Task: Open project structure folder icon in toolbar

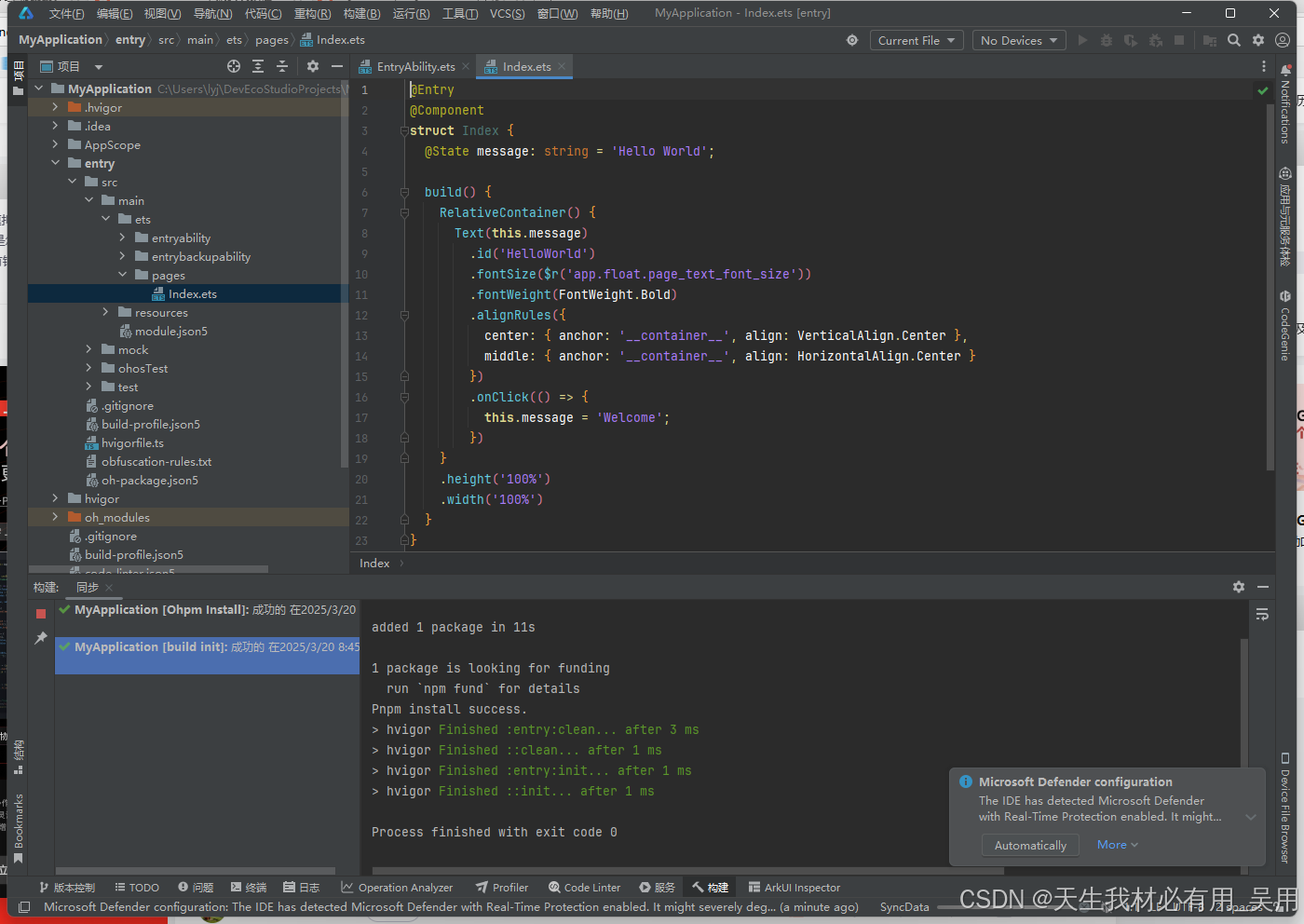Action: (1210, 40)
